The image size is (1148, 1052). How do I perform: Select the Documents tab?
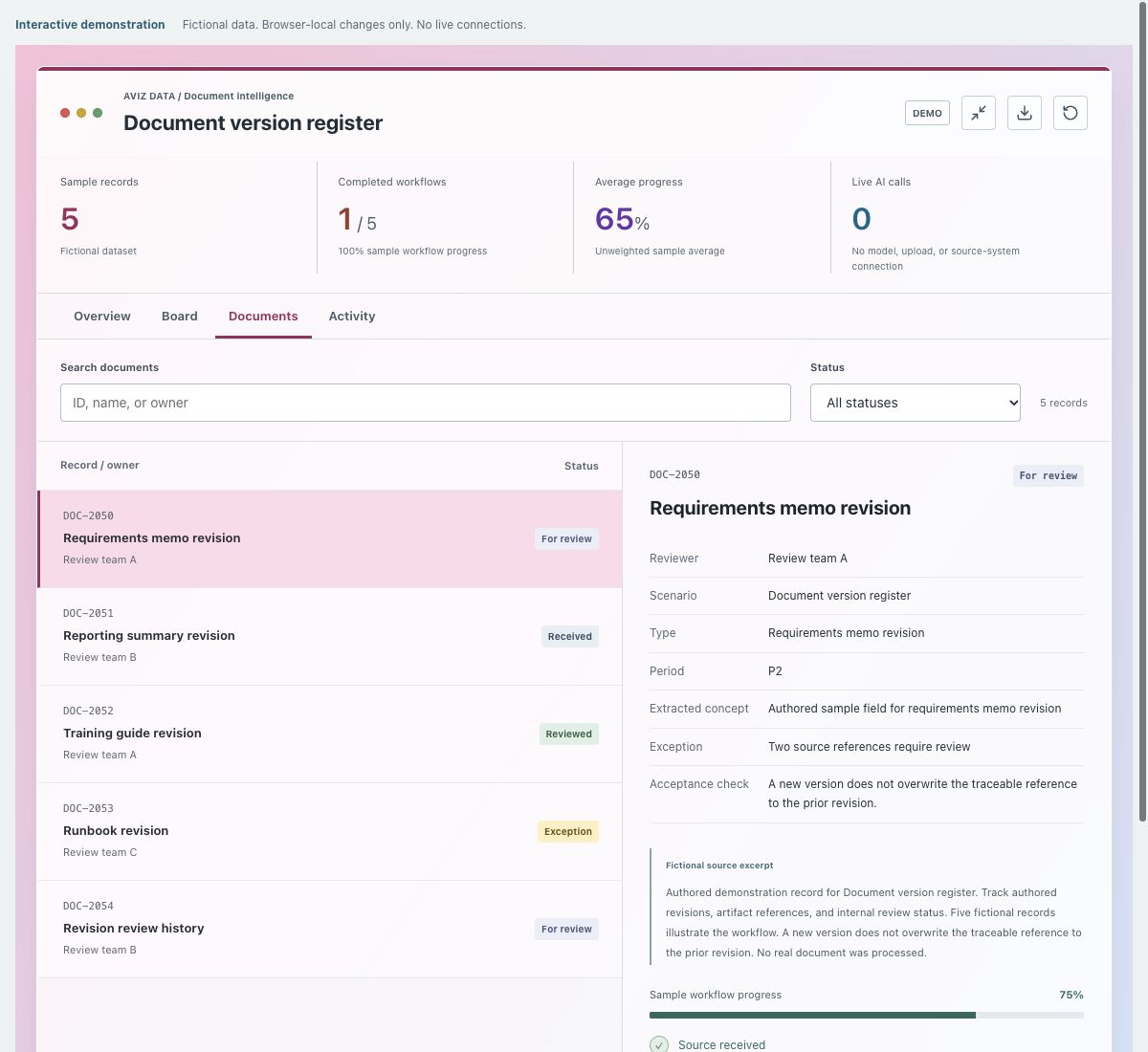coord(263,317)
